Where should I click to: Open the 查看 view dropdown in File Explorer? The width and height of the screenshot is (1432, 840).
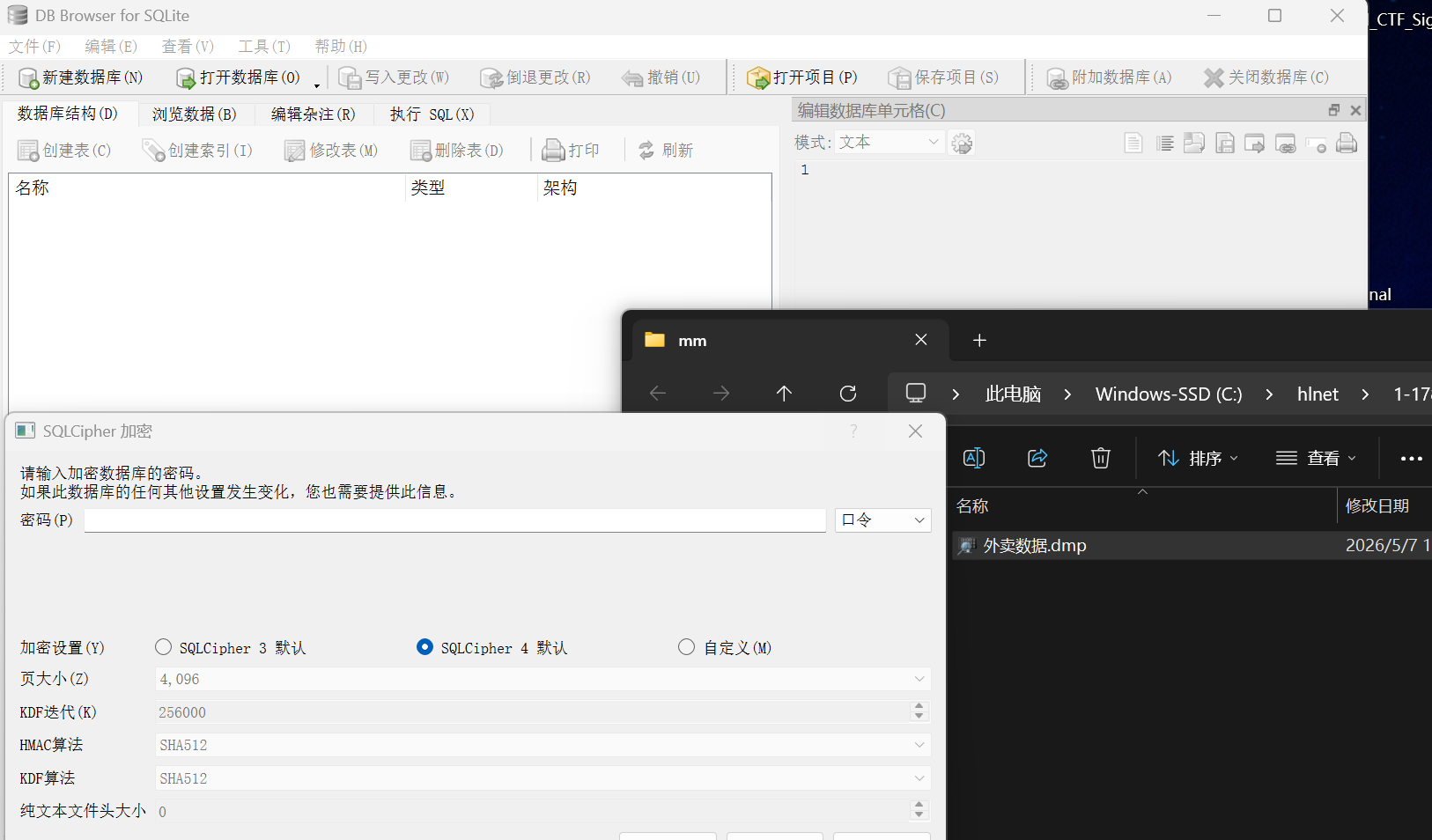coord(1317,458)
